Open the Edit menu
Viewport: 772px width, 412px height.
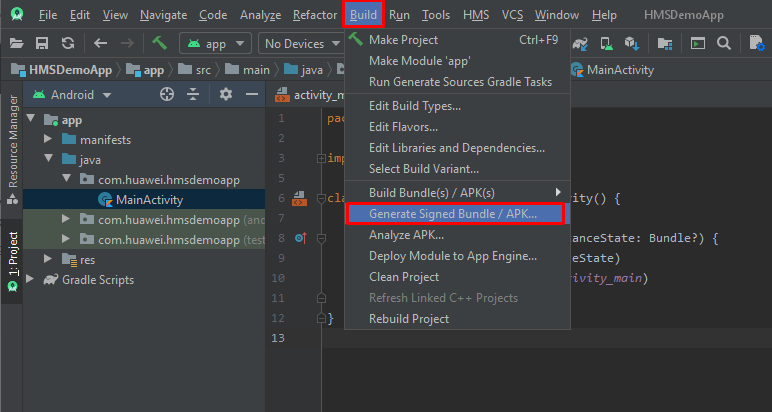click(80, 15)
